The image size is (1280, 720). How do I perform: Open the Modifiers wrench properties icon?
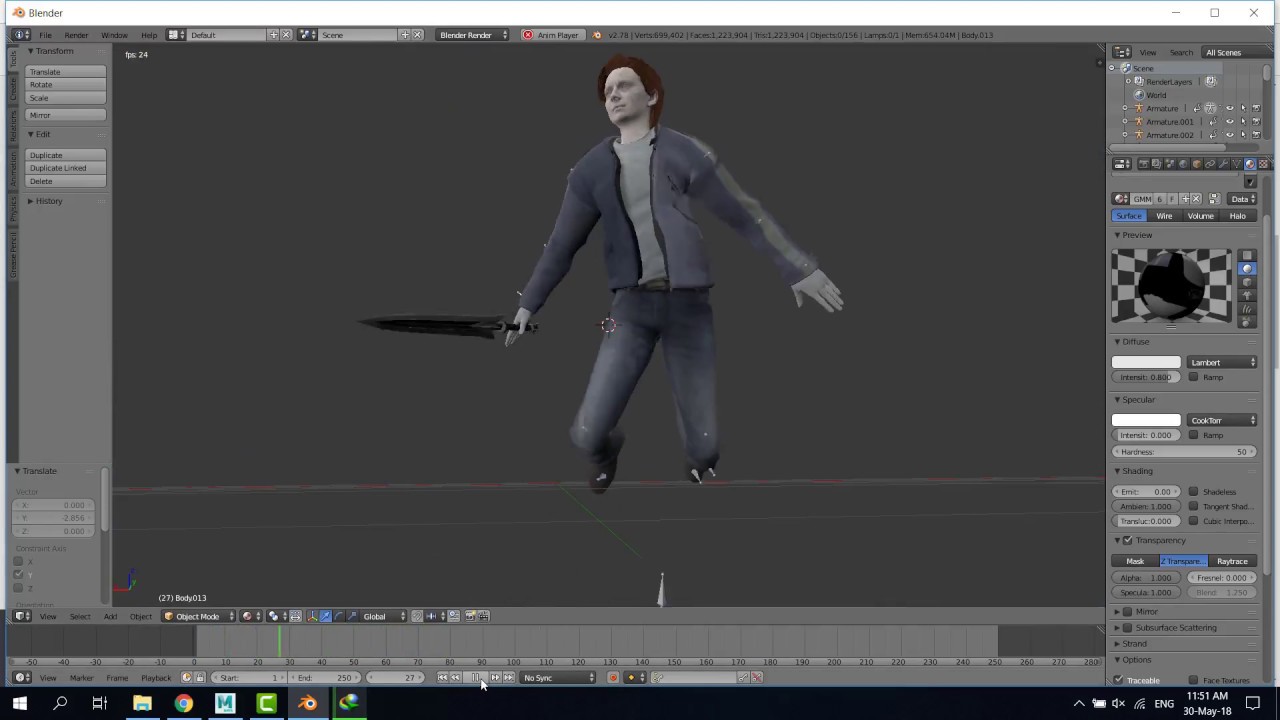1223,164
